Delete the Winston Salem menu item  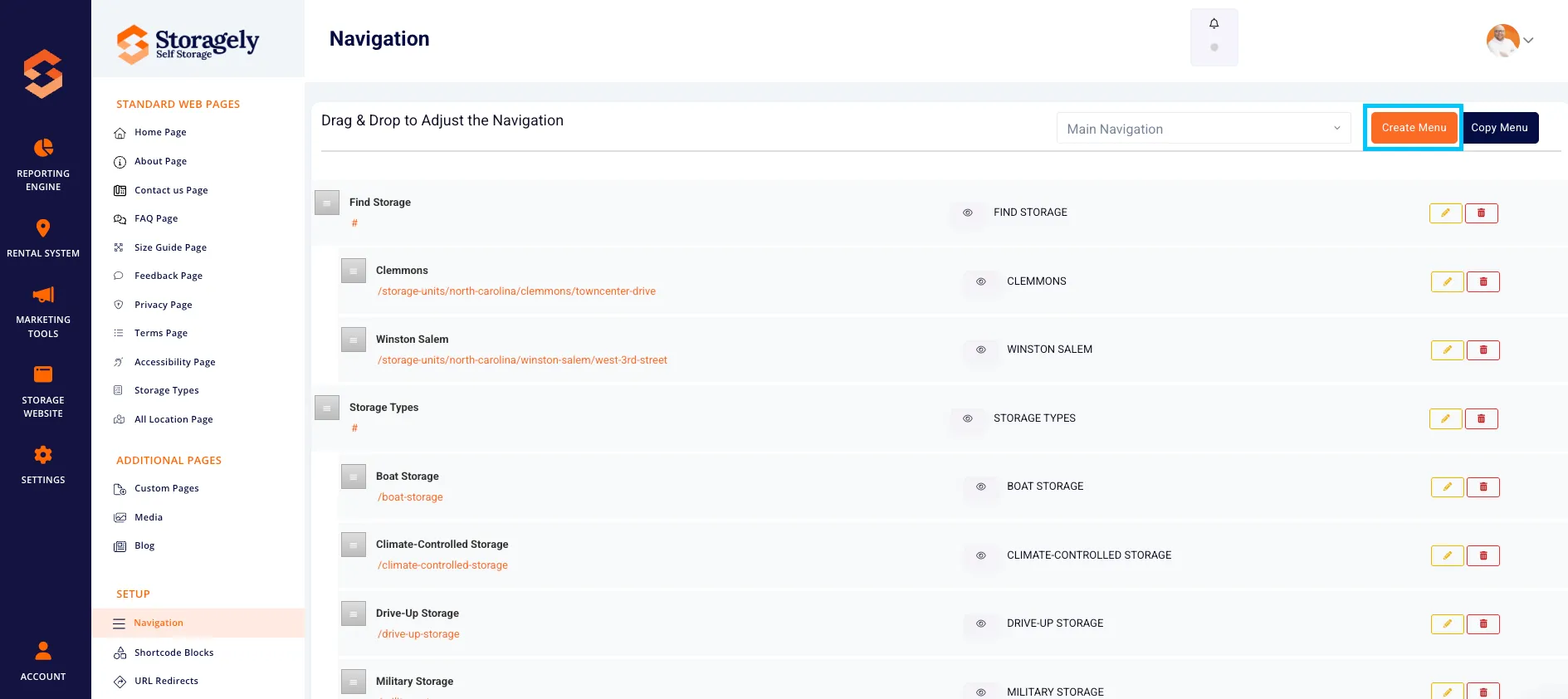pos(1483,350)
